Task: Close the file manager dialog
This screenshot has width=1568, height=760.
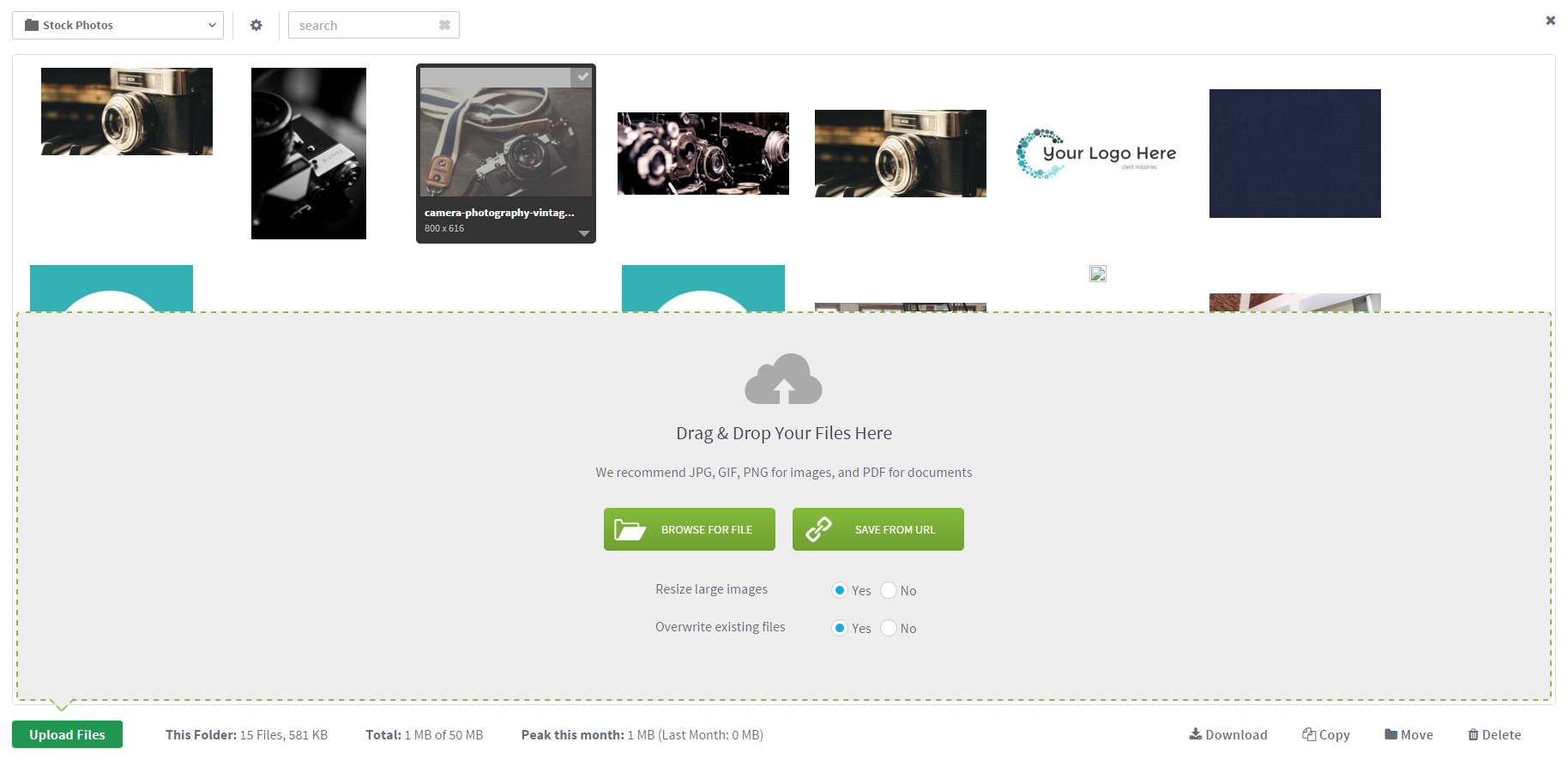Action: click(x=1550, y=21)
